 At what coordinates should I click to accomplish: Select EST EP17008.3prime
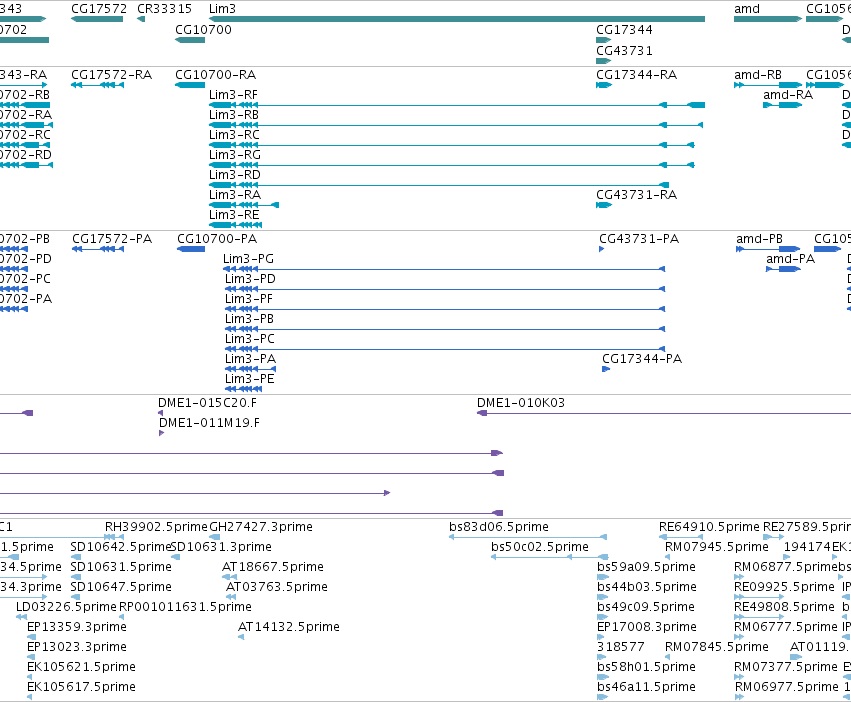(x=646, y=627)
